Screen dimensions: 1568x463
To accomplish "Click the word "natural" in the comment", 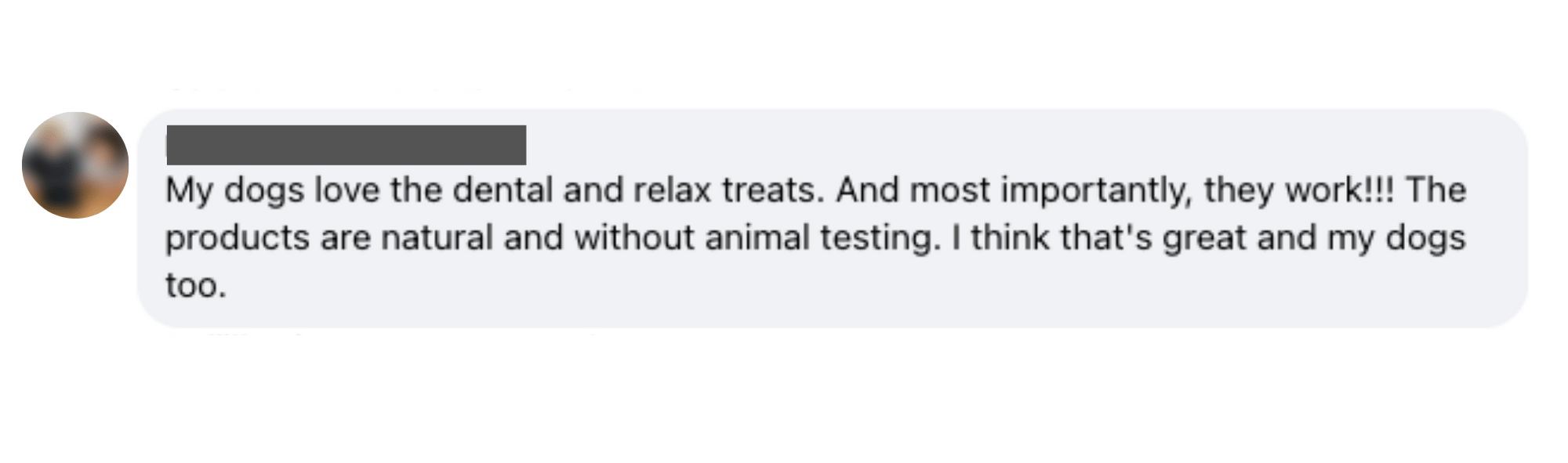I will 437,237.
